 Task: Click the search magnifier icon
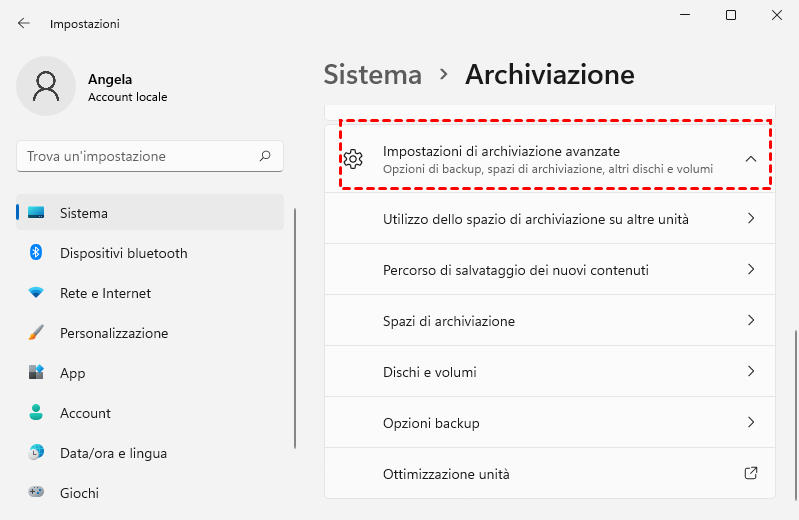point(265,156)
